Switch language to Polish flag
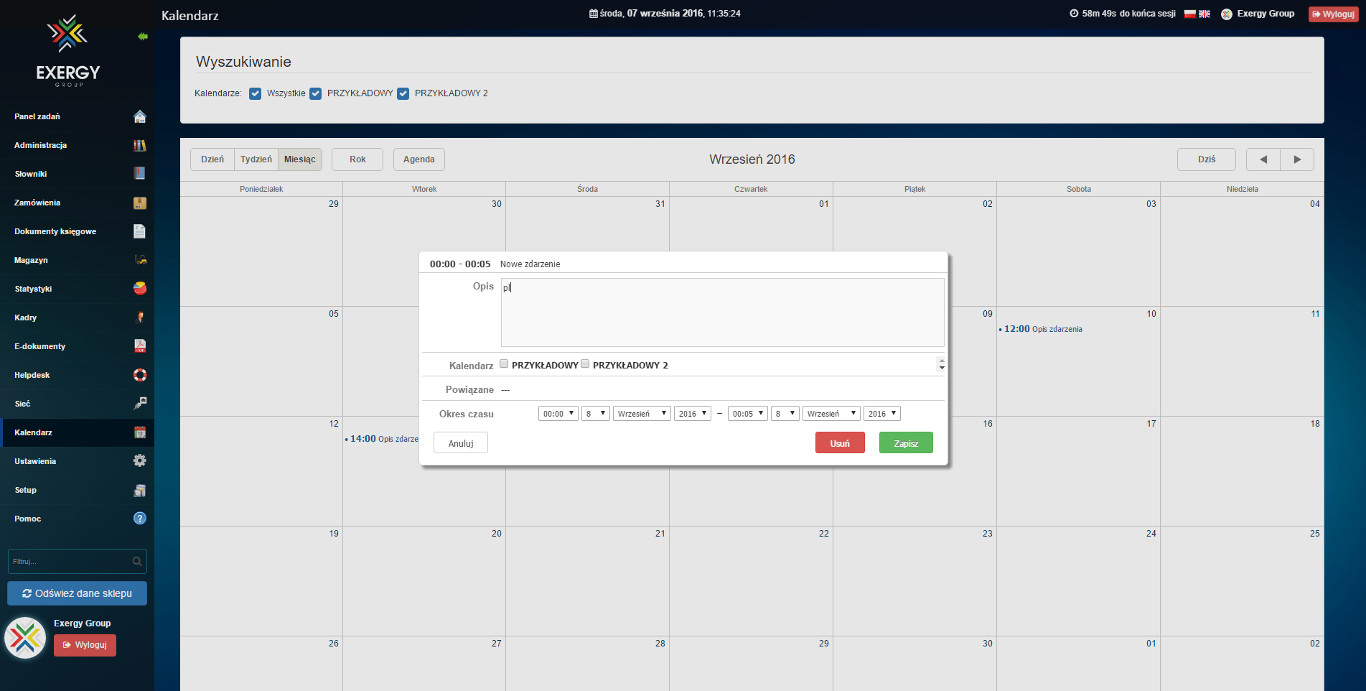Image resolution: width=1366 pixels, height=691 pixels. click(x=1190, y=14)
